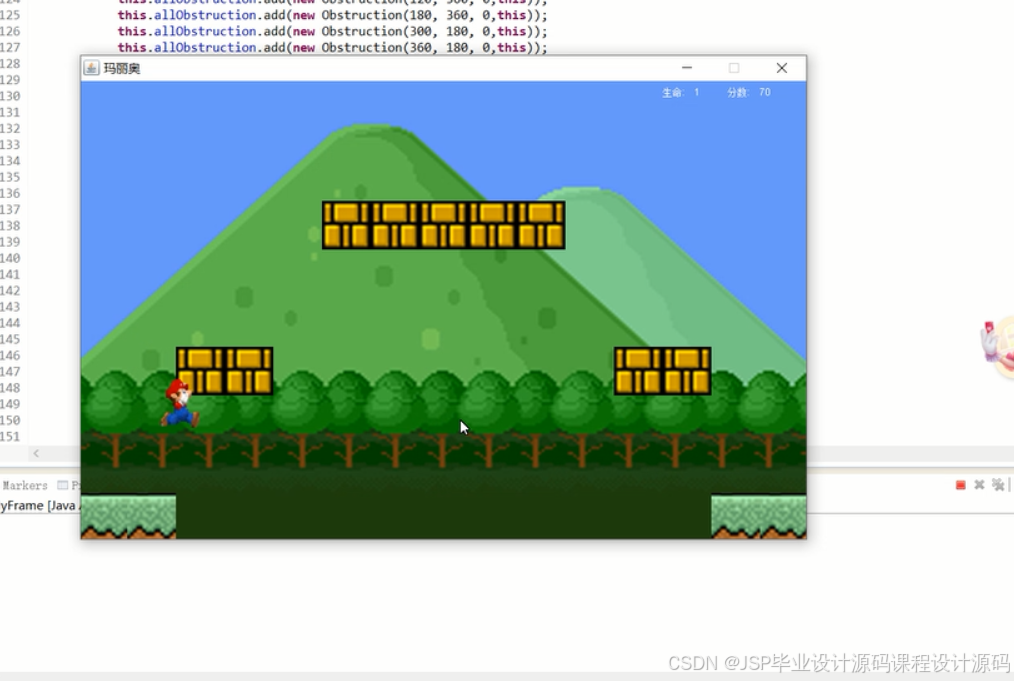Click code line 126 Obstruction(300, 180
Screen dimensions: 1014x681
(332, 31)
